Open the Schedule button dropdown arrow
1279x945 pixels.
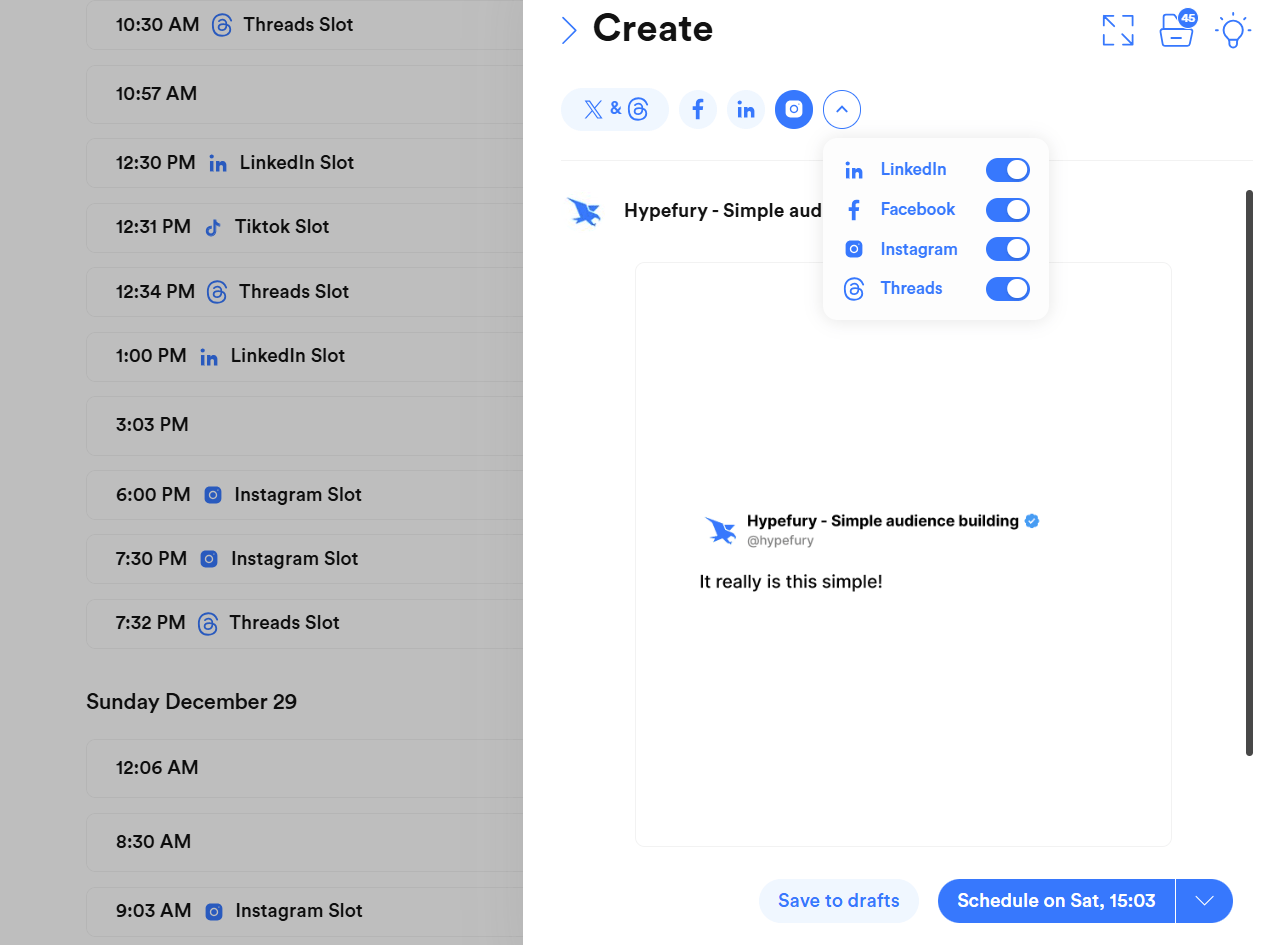1204,901
